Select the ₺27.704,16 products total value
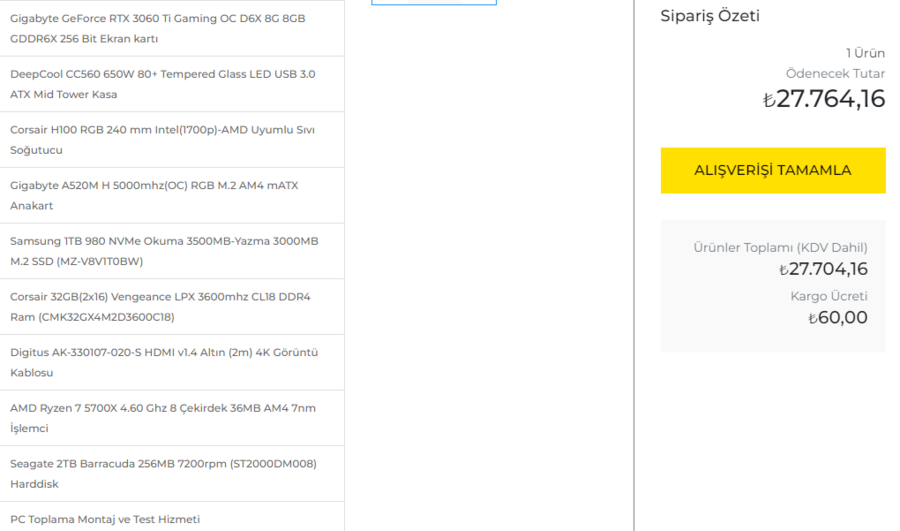 (823, 268)
